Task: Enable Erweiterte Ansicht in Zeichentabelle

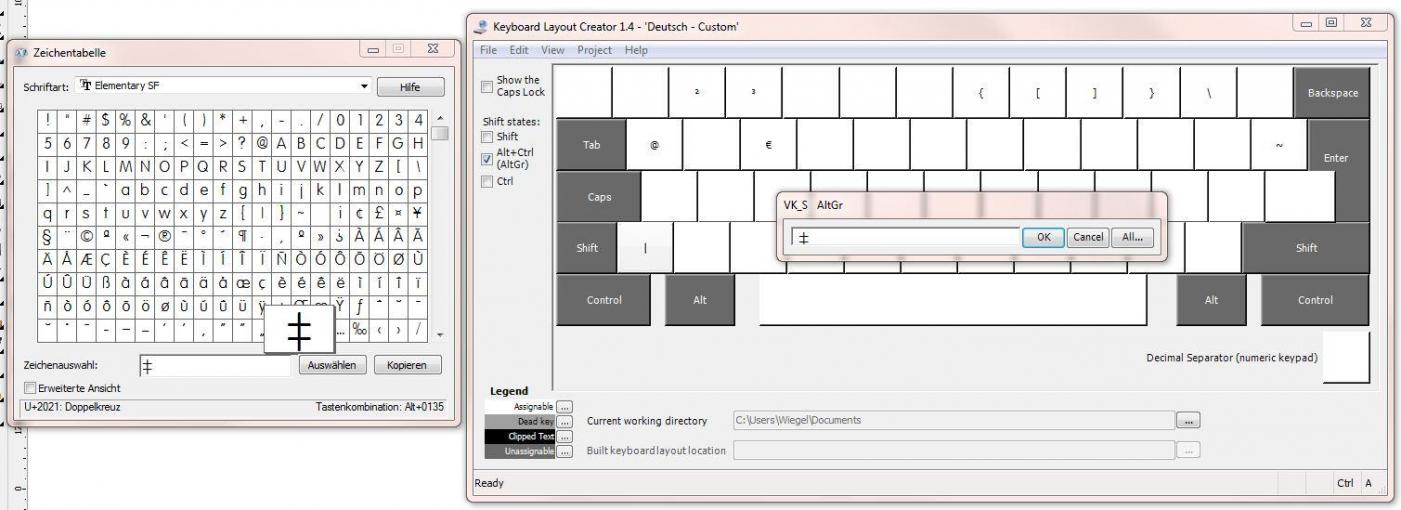Action: click(30, 388)
